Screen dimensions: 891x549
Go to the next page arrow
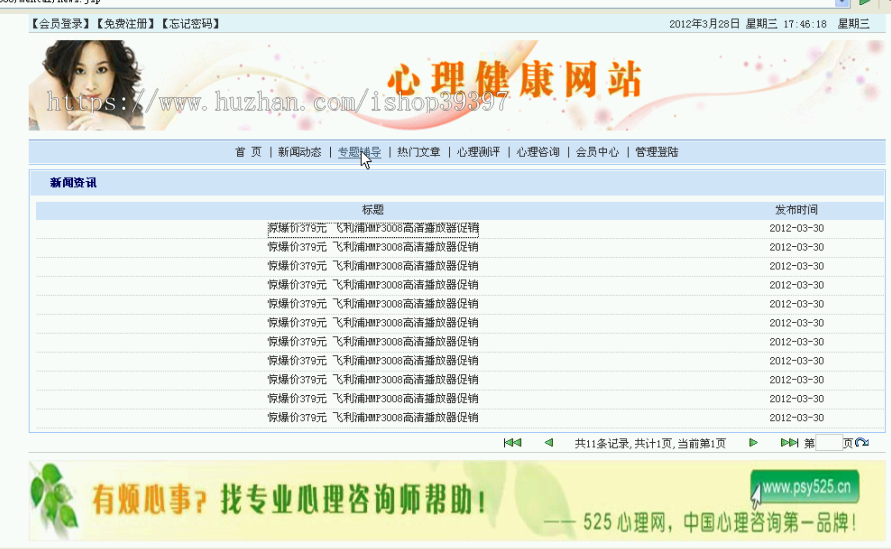pyautogui.click(x=753, y=443)
